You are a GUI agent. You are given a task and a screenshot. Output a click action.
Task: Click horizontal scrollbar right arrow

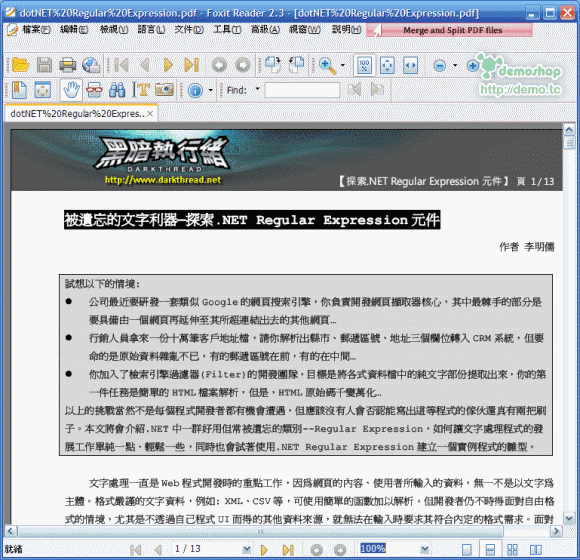[556, 532]
